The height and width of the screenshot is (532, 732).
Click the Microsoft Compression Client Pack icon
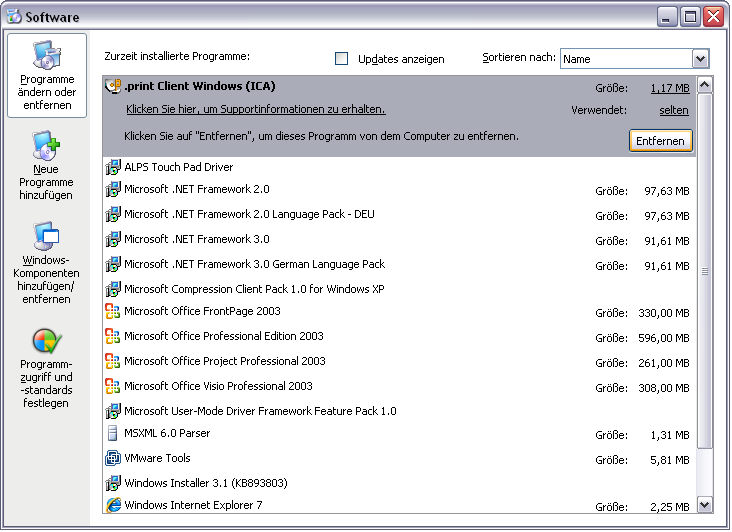click(x=113, y=289)
